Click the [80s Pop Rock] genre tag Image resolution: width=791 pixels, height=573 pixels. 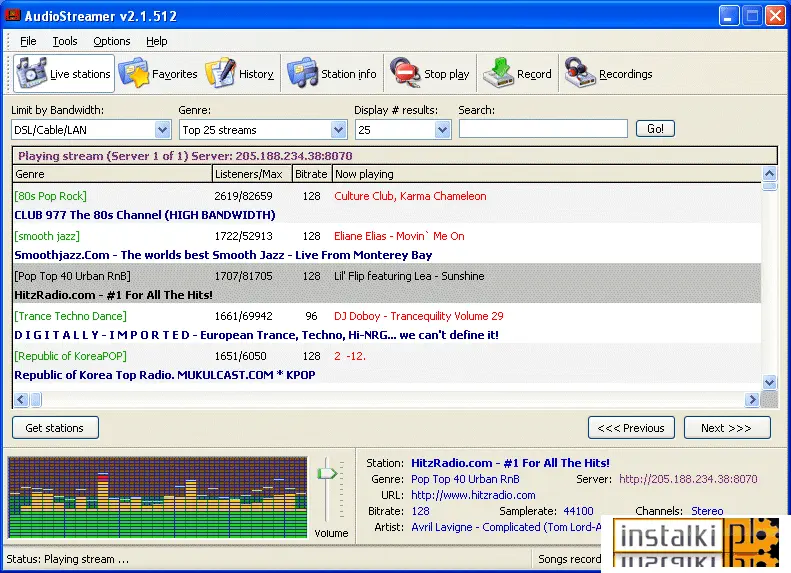coord(50,196)
